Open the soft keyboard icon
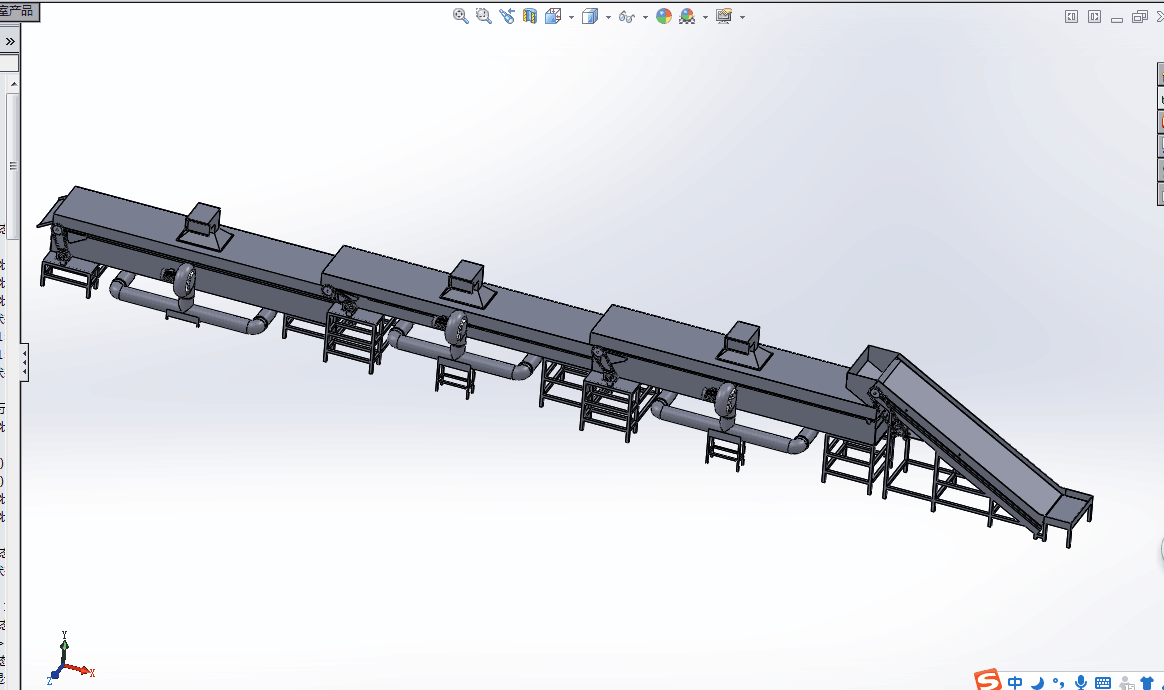The image size is (1164, 690). [1103, 683]
